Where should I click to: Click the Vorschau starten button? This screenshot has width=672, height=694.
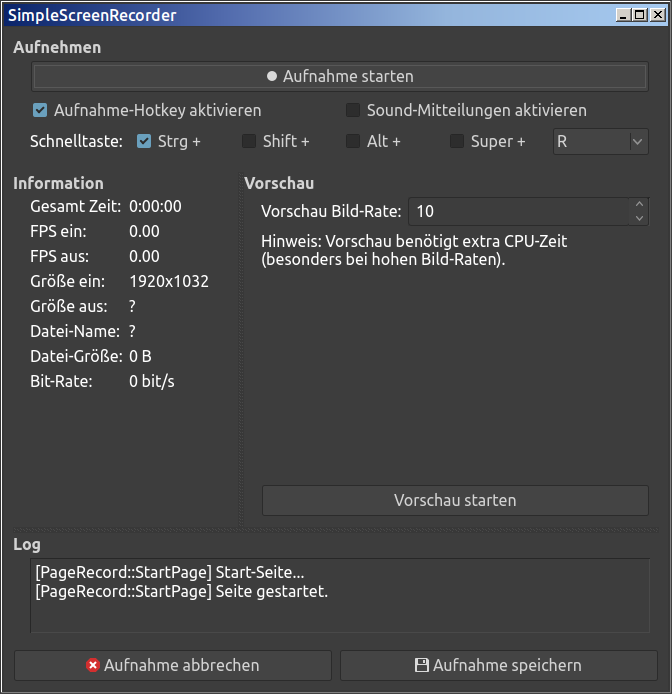pyautogui.click(x=455, y=501)
